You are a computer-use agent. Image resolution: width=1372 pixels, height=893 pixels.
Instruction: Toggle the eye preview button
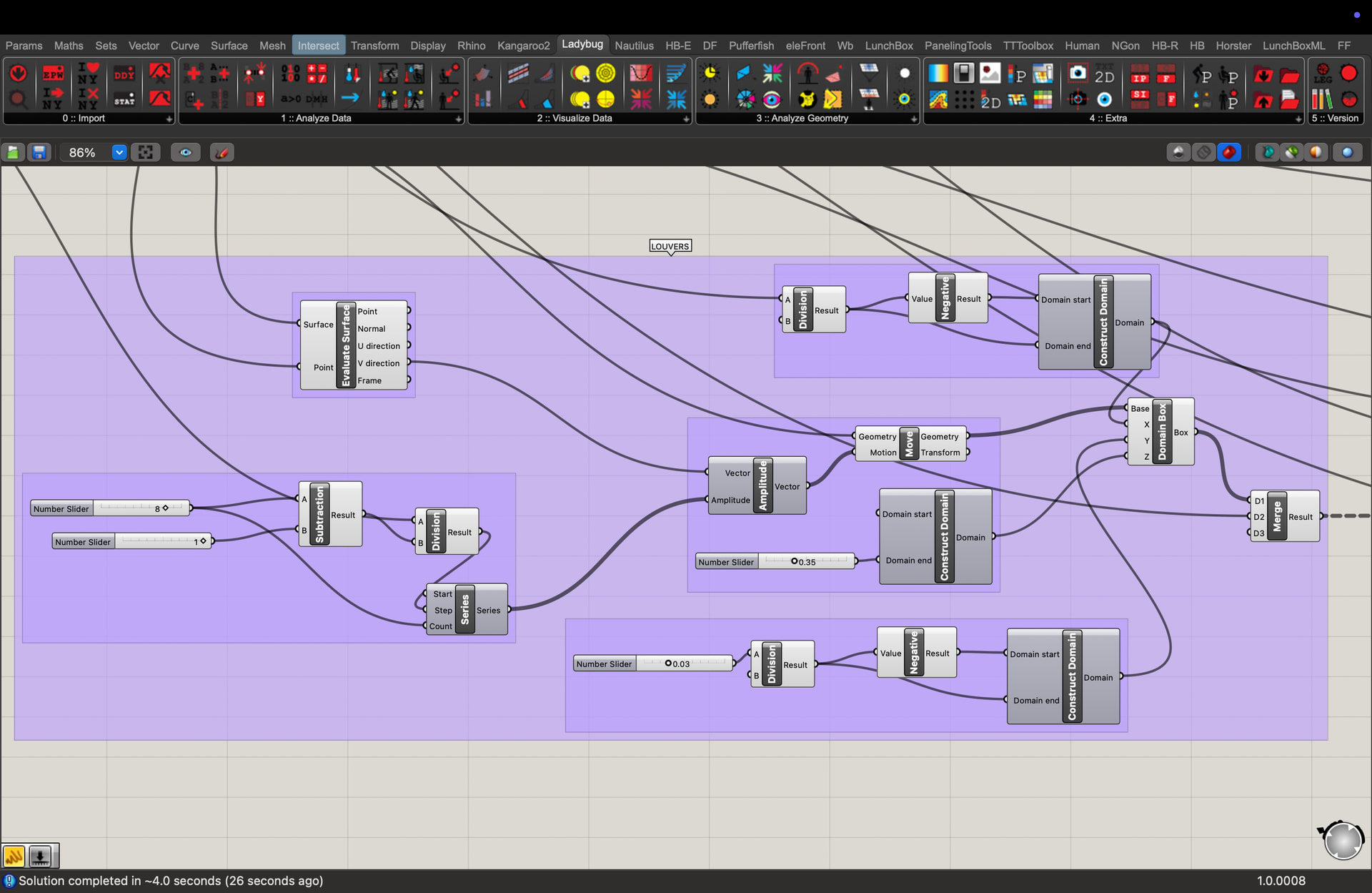186,152
